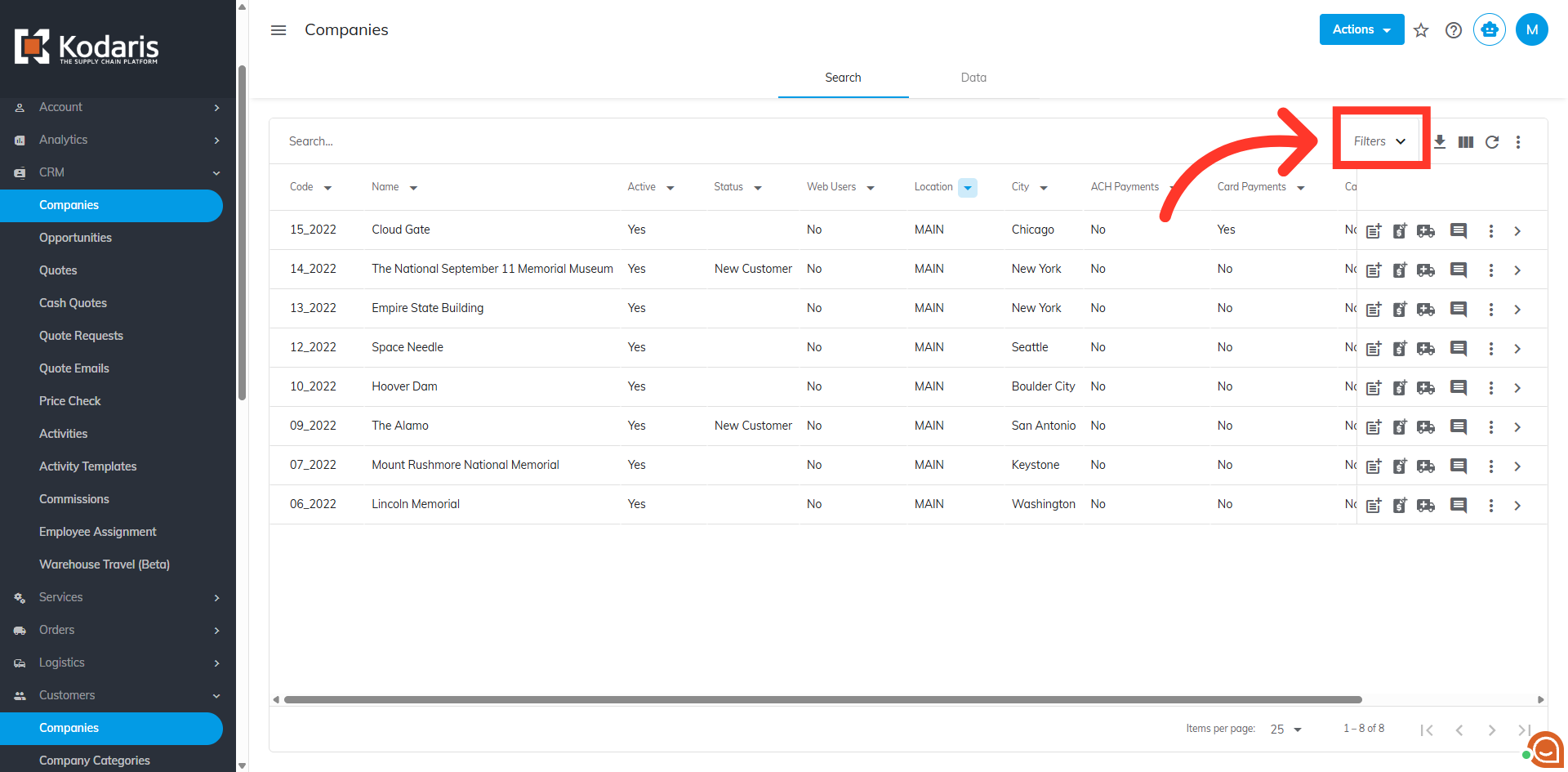
Task: Open the hamburger menu next to Companies
Action: click(x=278, y=30)
